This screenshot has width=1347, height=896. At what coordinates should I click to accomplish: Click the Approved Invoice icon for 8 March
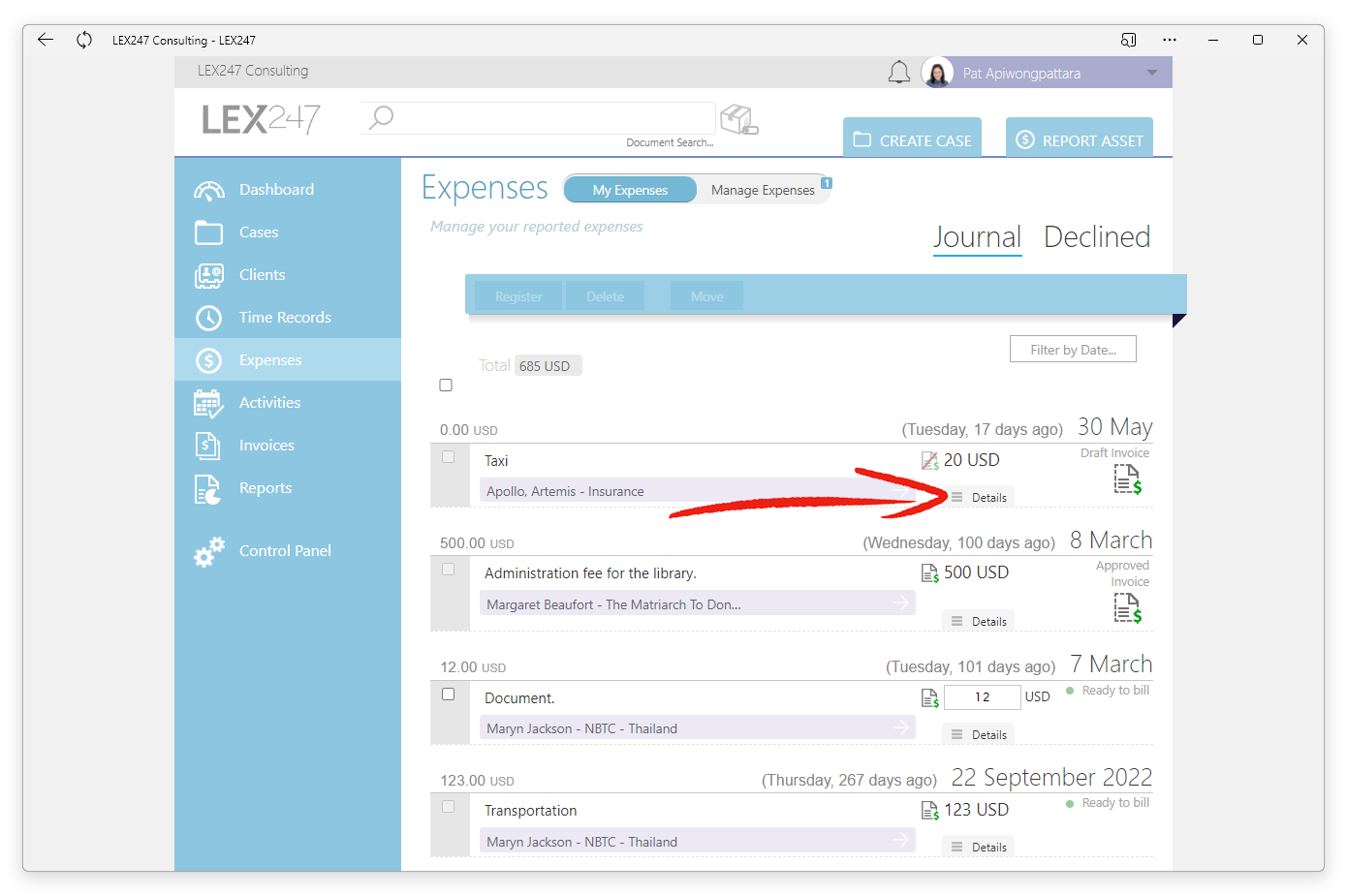click(1127, 607)
